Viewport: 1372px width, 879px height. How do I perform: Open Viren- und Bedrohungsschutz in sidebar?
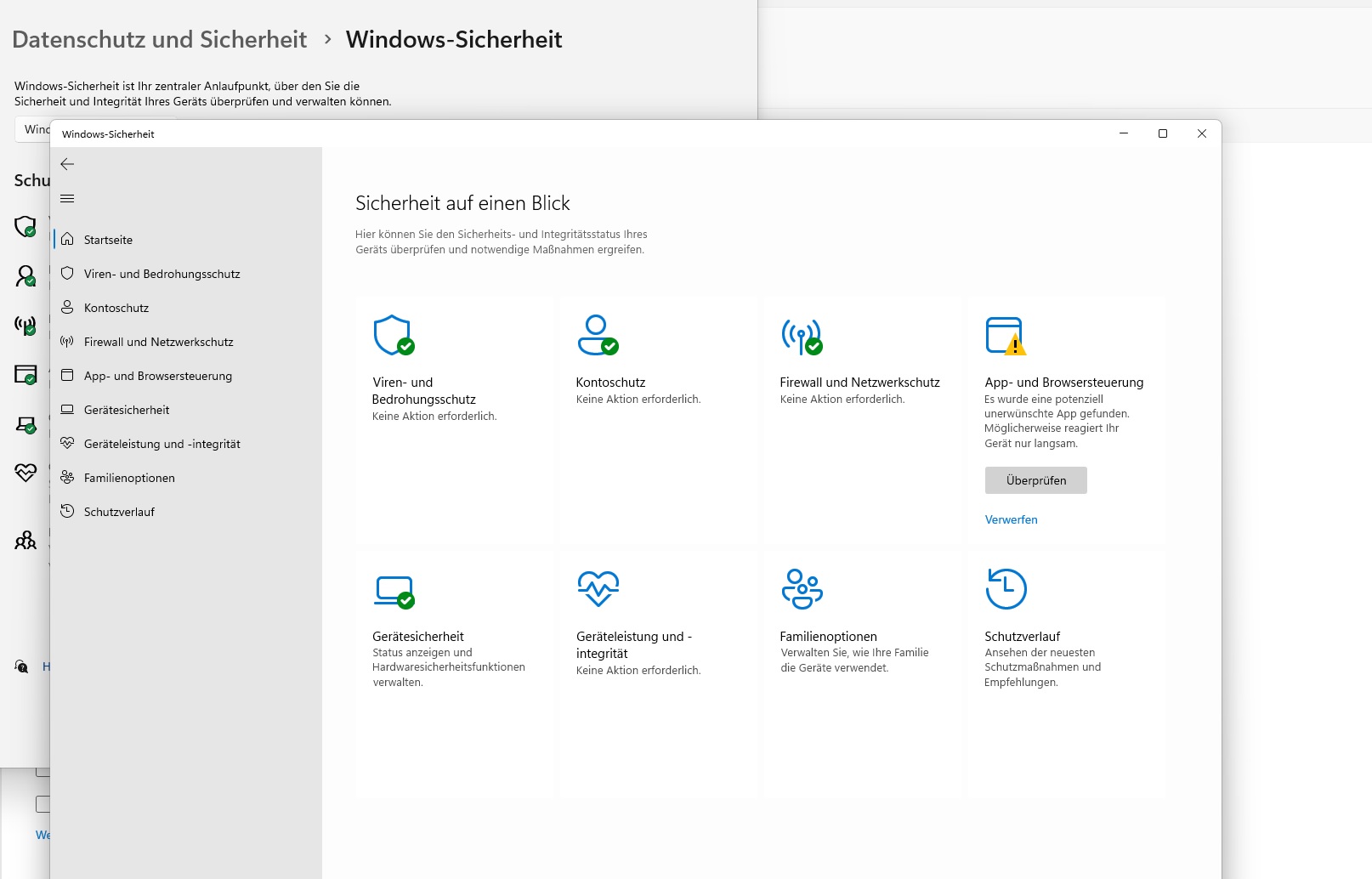(162, 274)
